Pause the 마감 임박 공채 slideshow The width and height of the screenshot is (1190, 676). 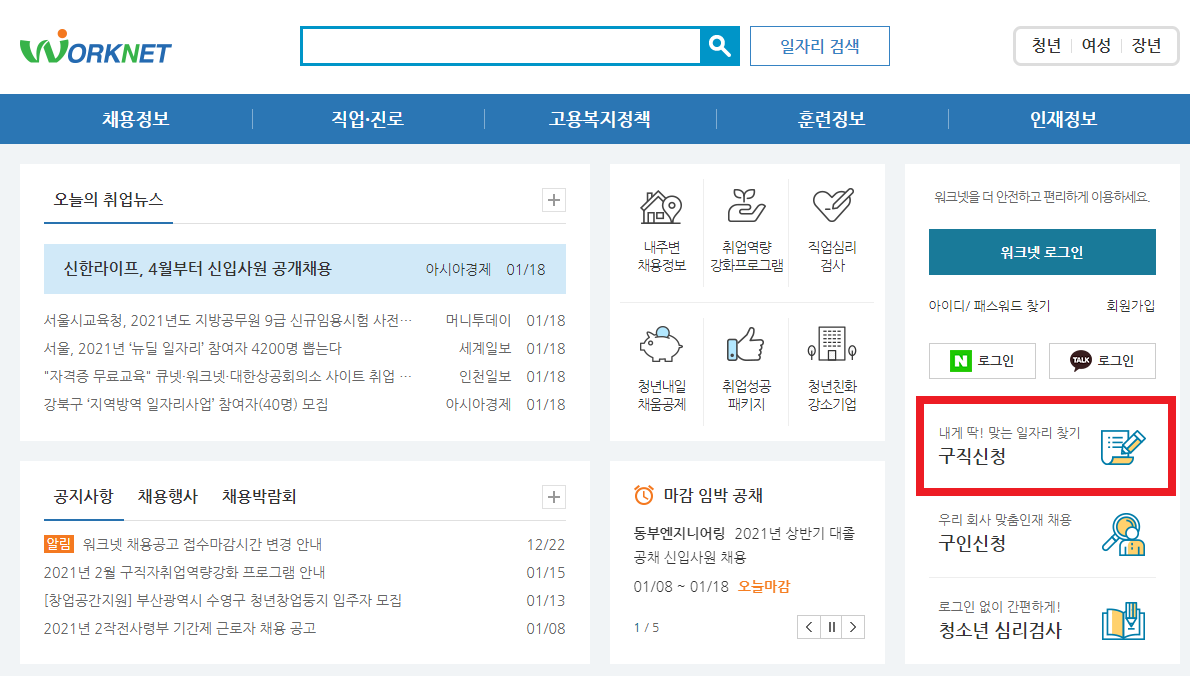click(x=832, y=627)
